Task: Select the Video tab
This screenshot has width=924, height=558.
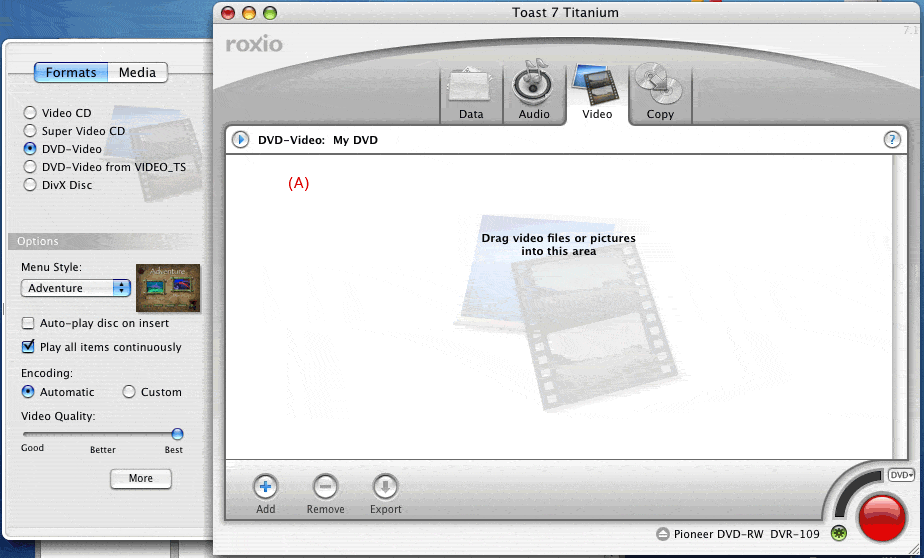Action: [x=597, y=94]
